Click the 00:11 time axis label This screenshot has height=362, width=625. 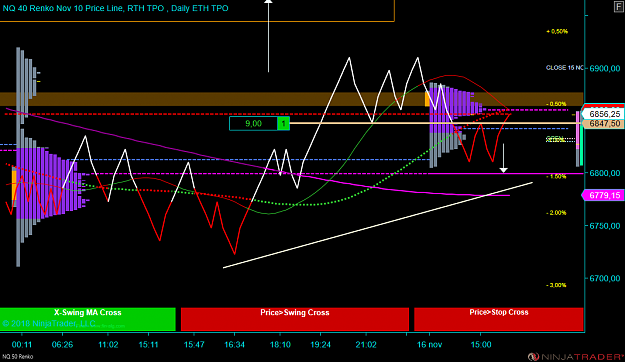[x=22, y=345]
